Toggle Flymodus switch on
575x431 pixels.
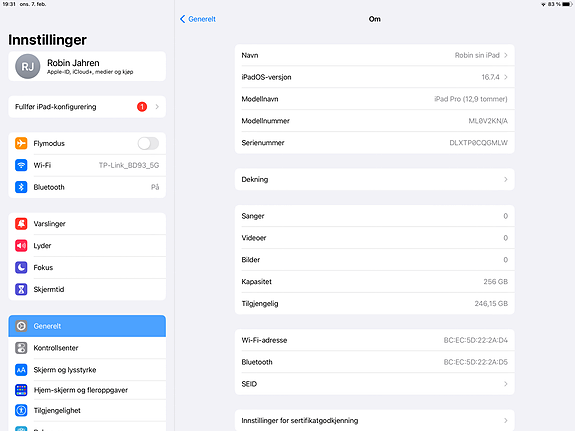(x=148, y=143)
